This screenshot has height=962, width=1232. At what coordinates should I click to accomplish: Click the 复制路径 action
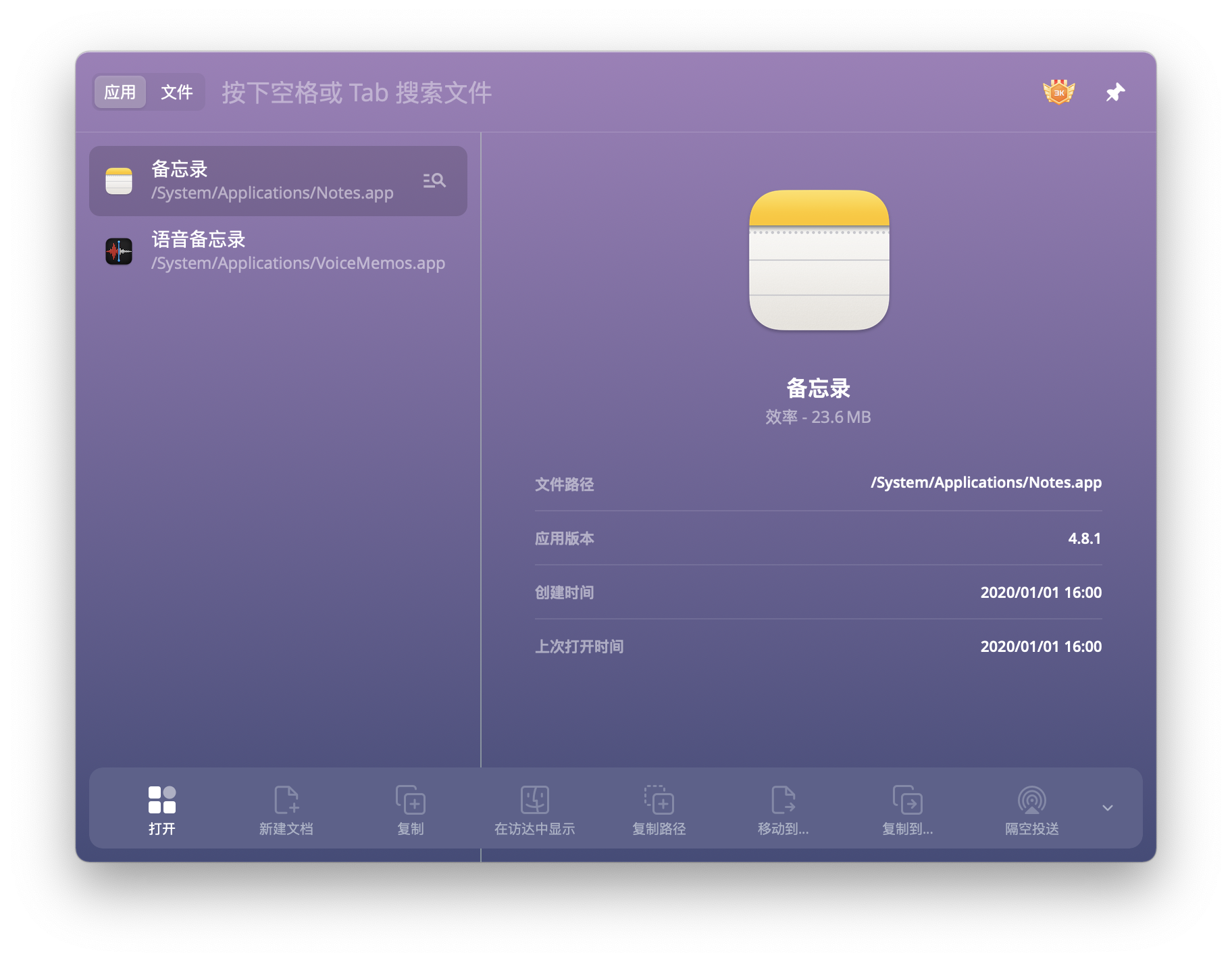click(659, 810)
